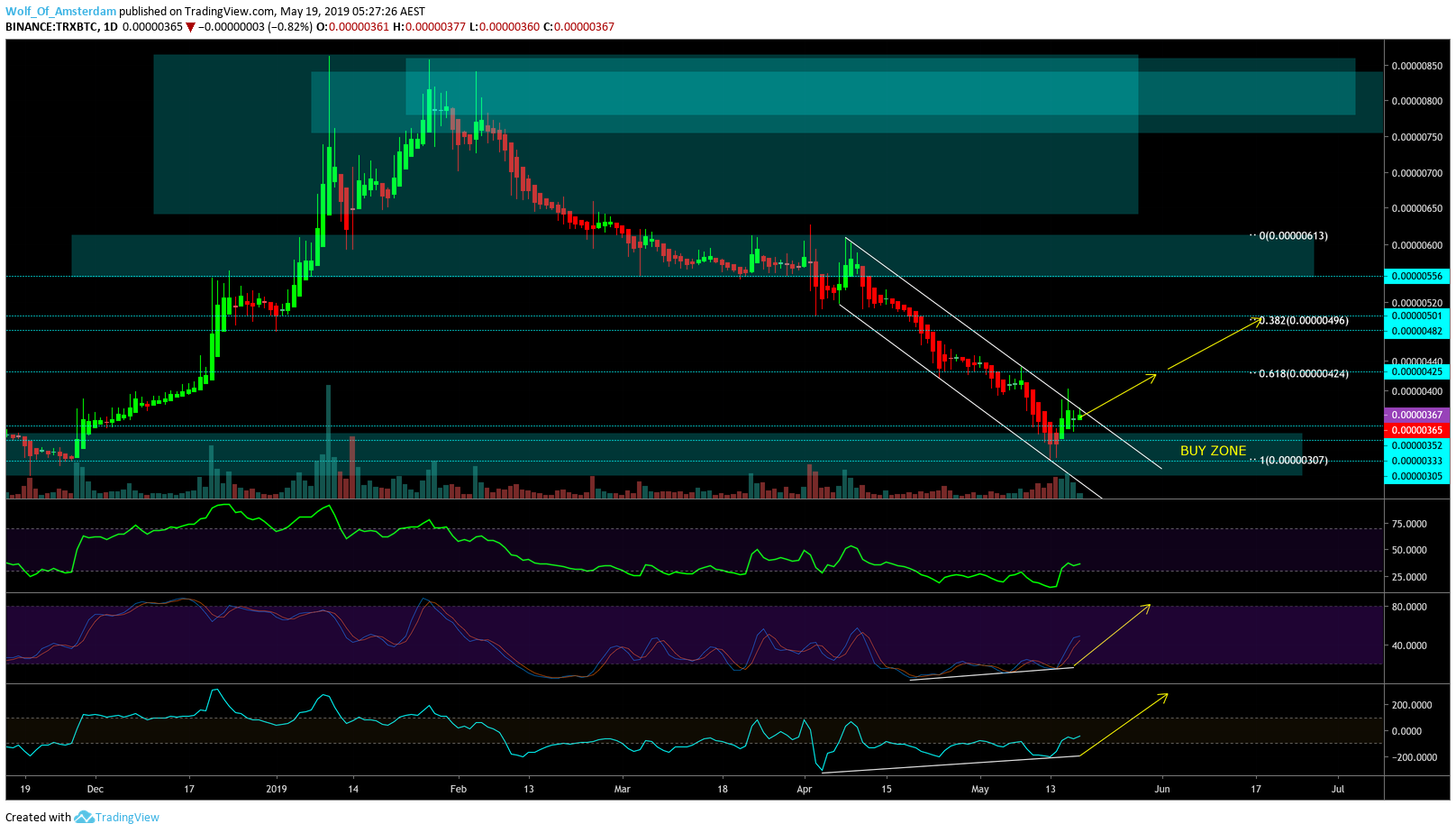
Task: Click the cyan 0.00000425 price tag
Action: tap(1416, 371)
